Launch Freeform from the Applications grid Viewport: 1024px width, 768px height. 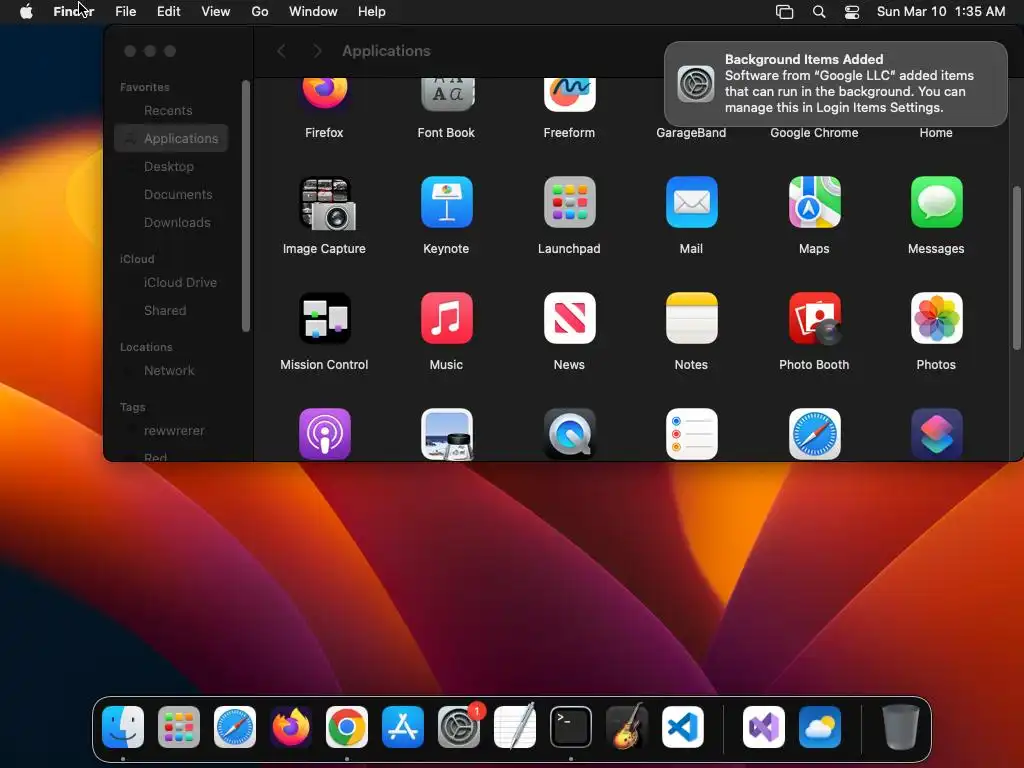[569, 93]
